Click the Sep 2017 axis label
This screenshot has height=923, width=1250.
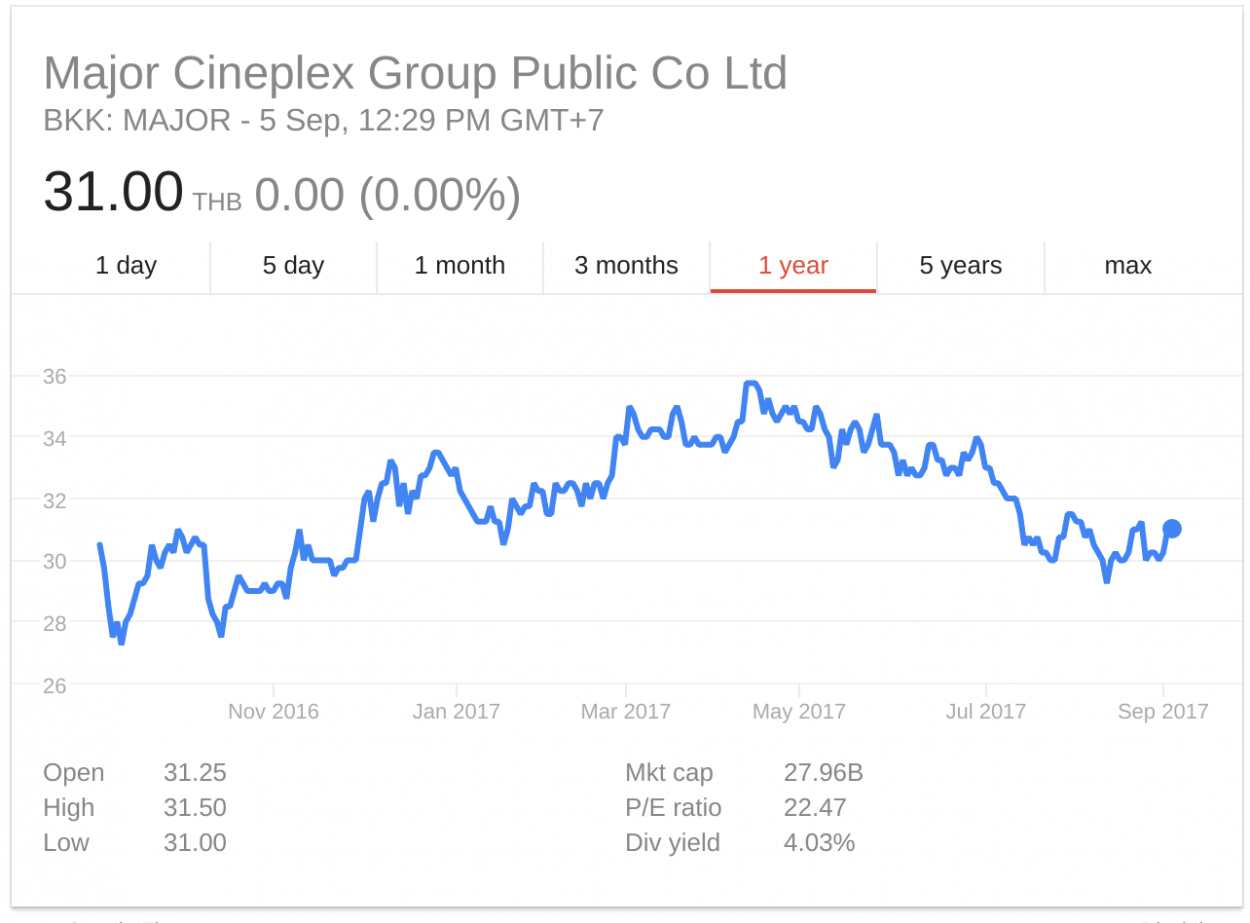pos(1162,712)
